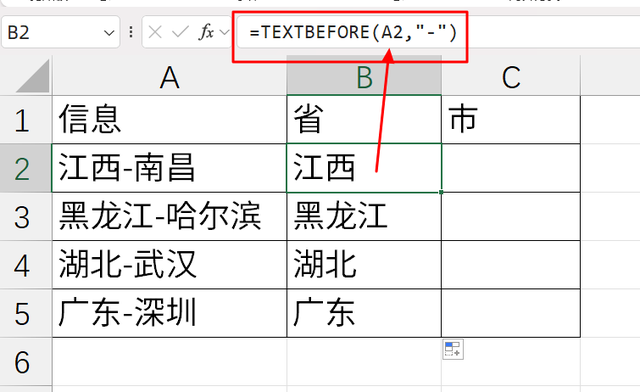Image resolution: width=640 pixels, height=392 pixels.
Task: Click header cell 市 in column C
Action: pyautogui.click(x=511, y=120)
